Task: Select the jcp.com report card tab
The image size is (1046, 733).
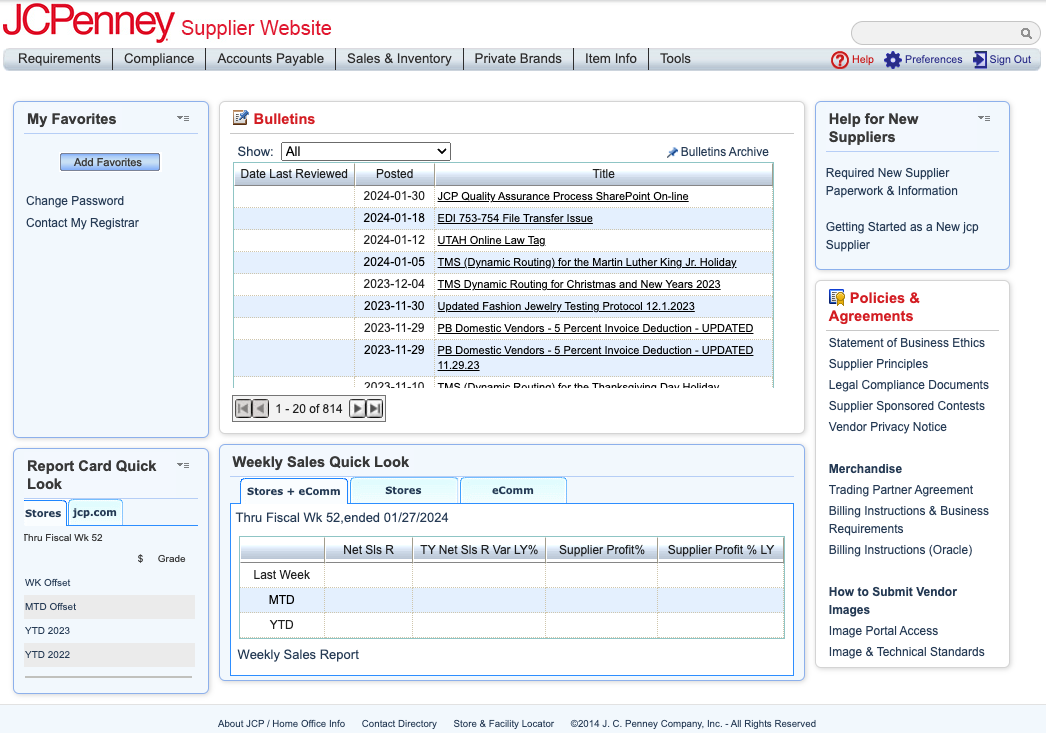Action: (95, 513)
